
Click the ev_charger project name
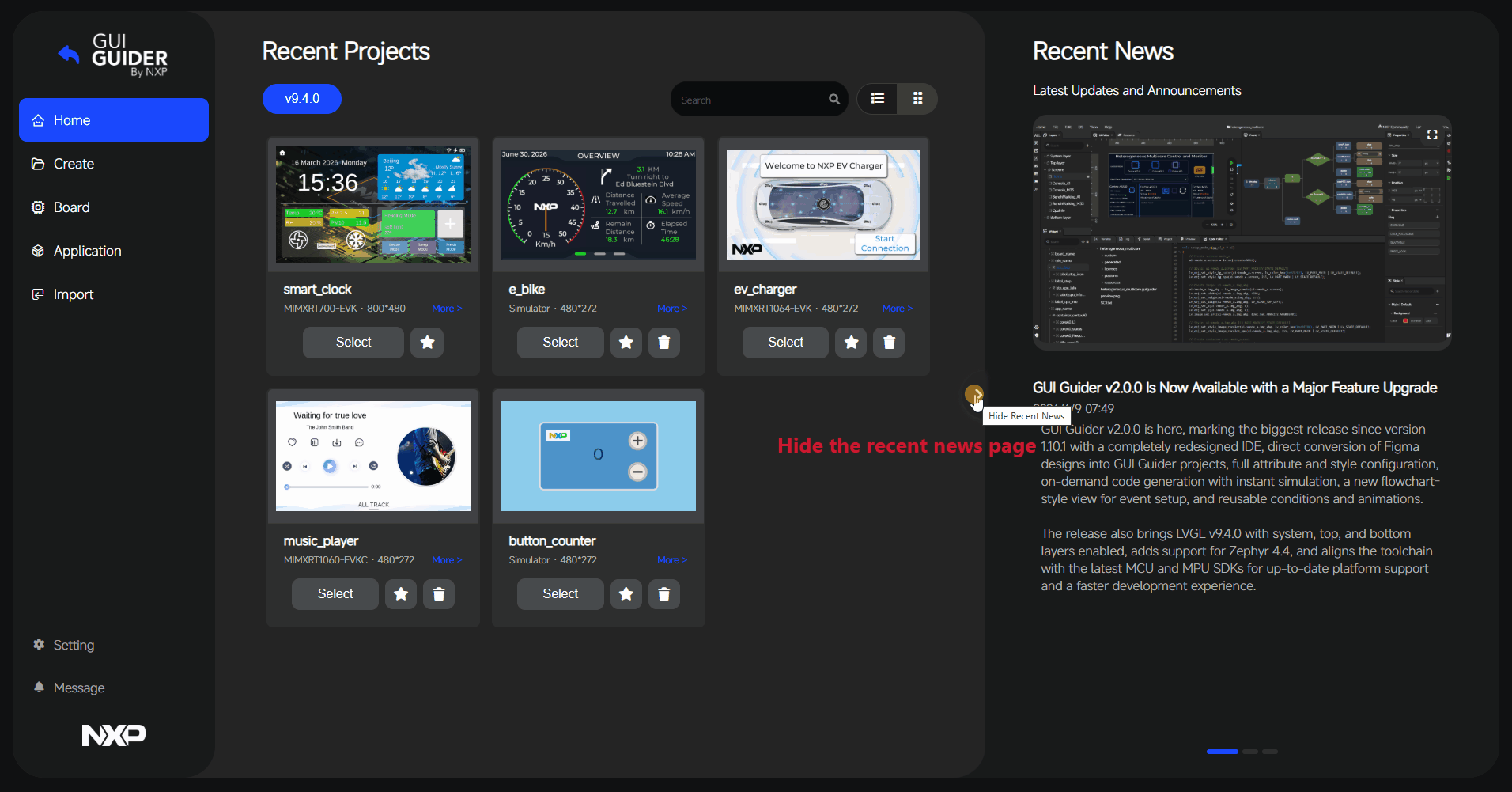click(765, 290)
